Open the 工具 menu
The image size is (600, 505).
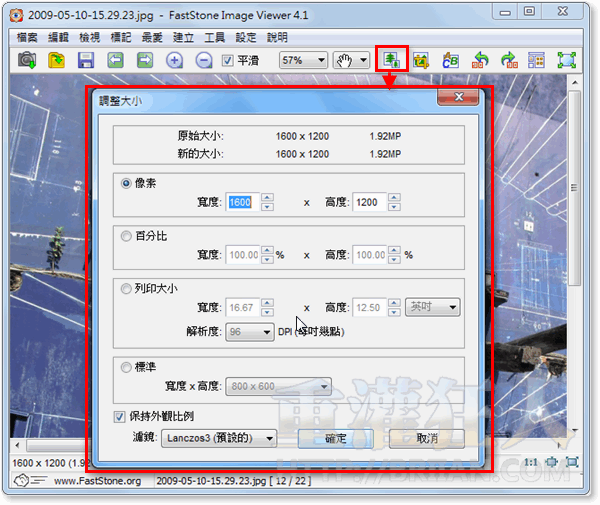pos(214,36)
